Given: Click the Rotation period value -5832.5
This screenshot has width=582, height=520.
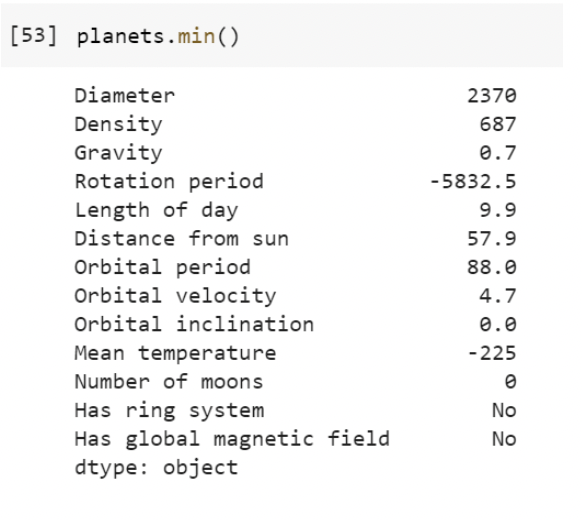Looking at the screenshot, I should [473, 181].
